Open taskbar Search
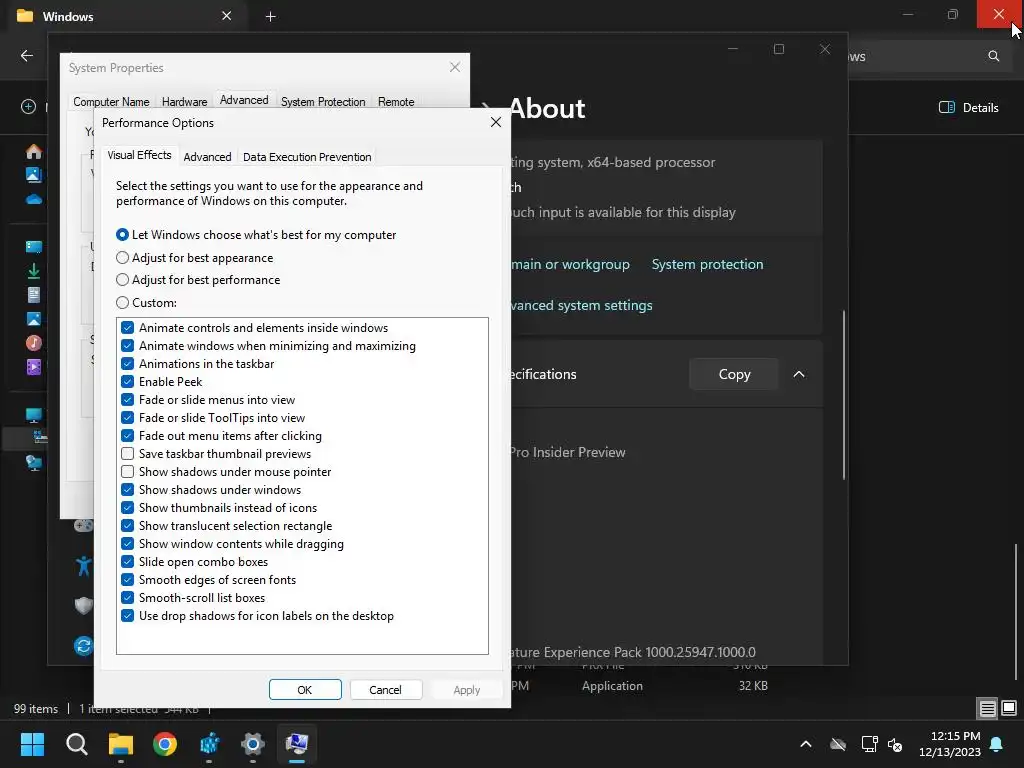This screenshot has width=1024, height=768. [x=76, y=744]
